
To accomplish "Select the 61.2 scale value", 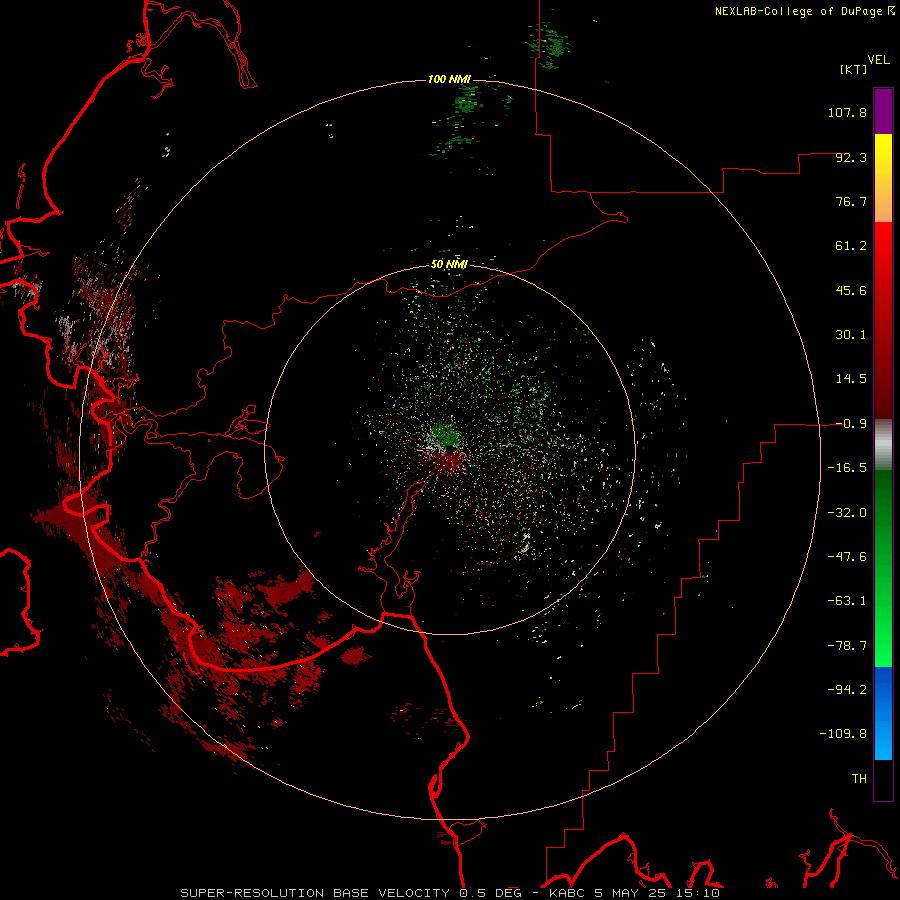I will click(851, 246).
